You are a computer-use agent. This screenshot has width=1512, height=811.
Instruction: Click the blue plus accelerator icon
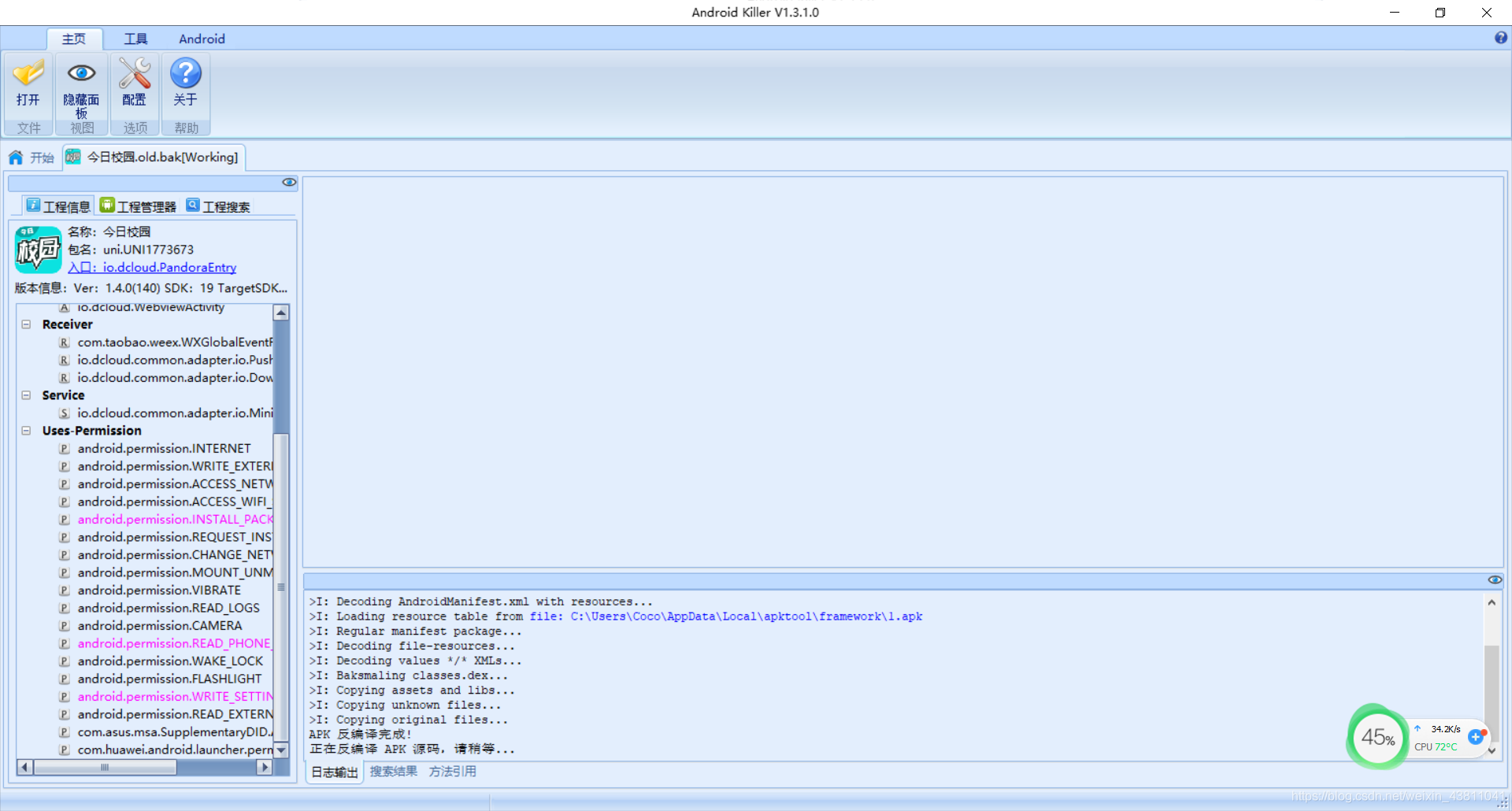click(1477, 737)
